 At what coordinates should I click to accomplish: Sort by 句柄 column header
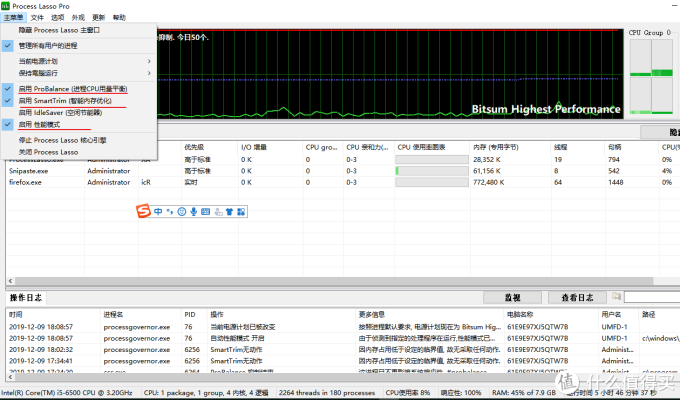pyautogui.click(x=631, y=147)
